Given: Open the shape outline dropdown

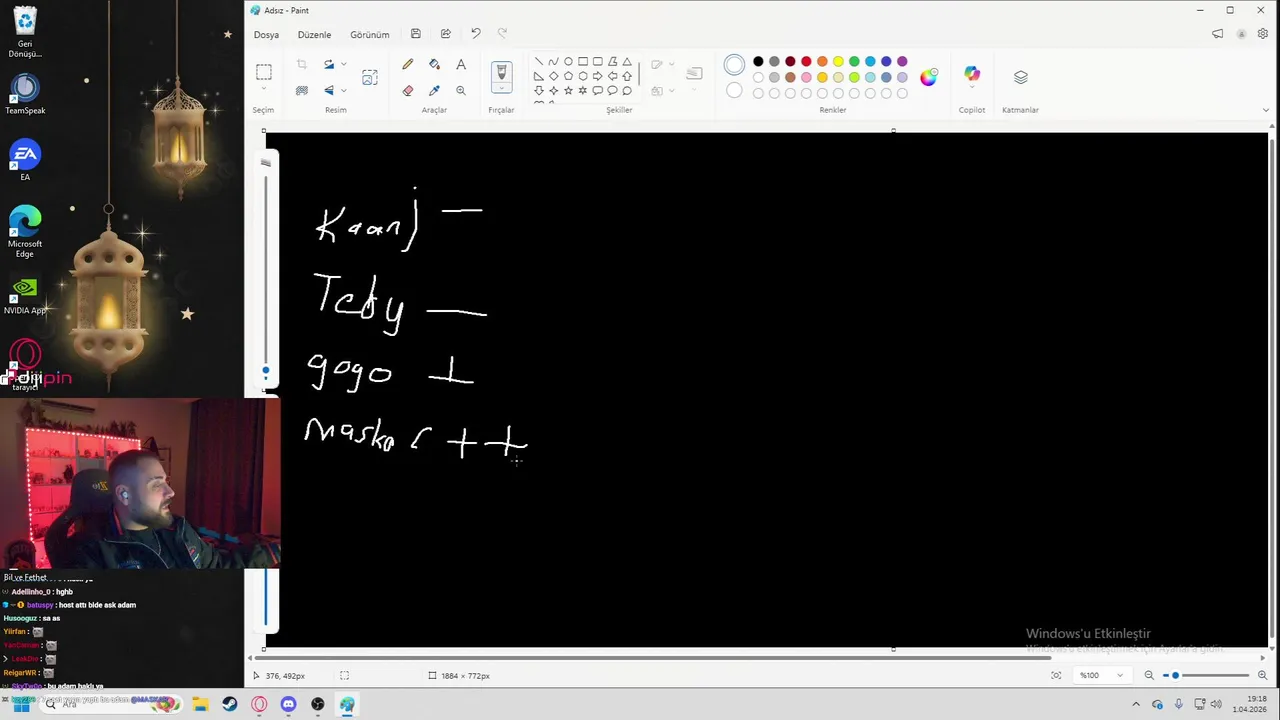Looking at the screenshot, I should (671, 64).
